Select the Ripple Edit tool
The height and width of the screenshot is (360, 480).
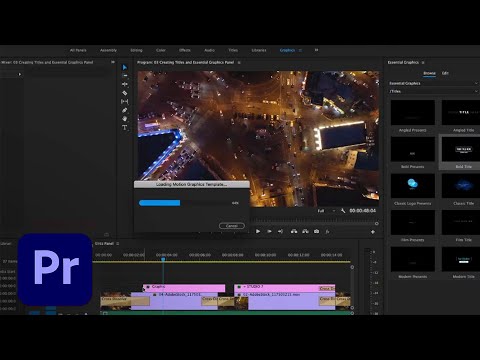coord(125,84)
